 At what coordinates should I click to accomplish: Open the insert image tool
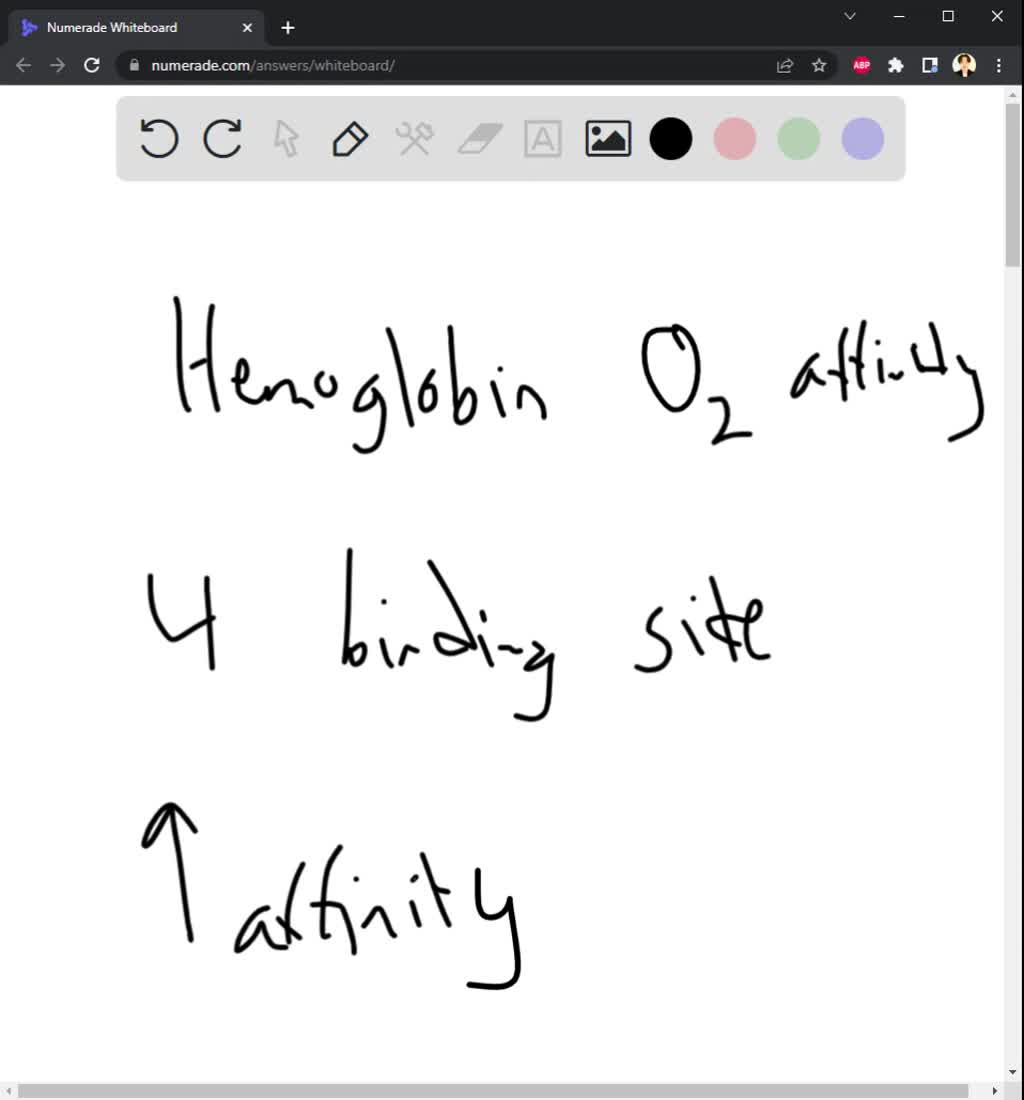tap(607, 139)
